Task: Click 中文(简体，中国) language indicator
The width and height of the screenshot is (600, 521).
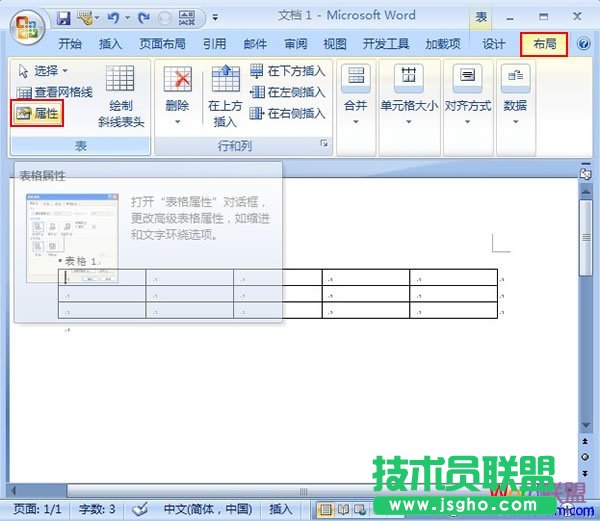Action: tap(208, 509)
